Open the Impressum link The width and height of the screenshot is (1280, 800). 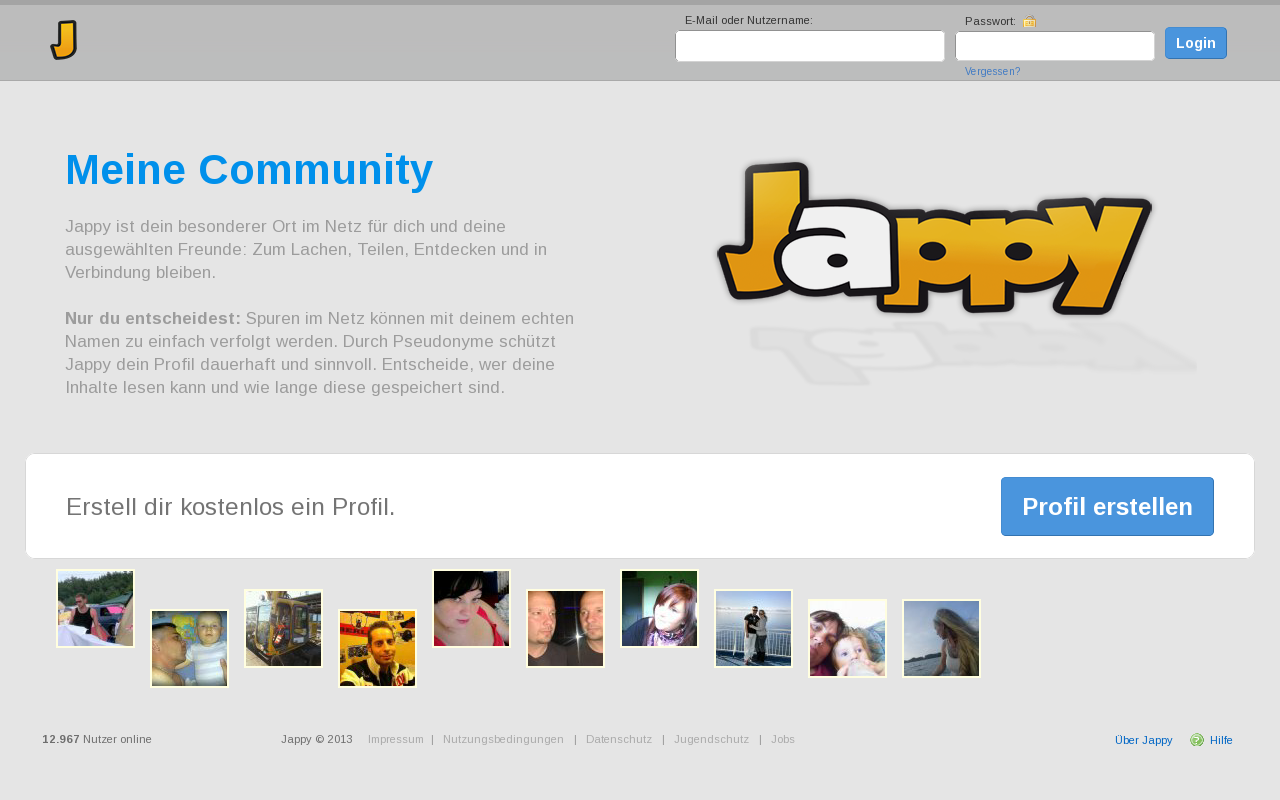coord(395,740)
